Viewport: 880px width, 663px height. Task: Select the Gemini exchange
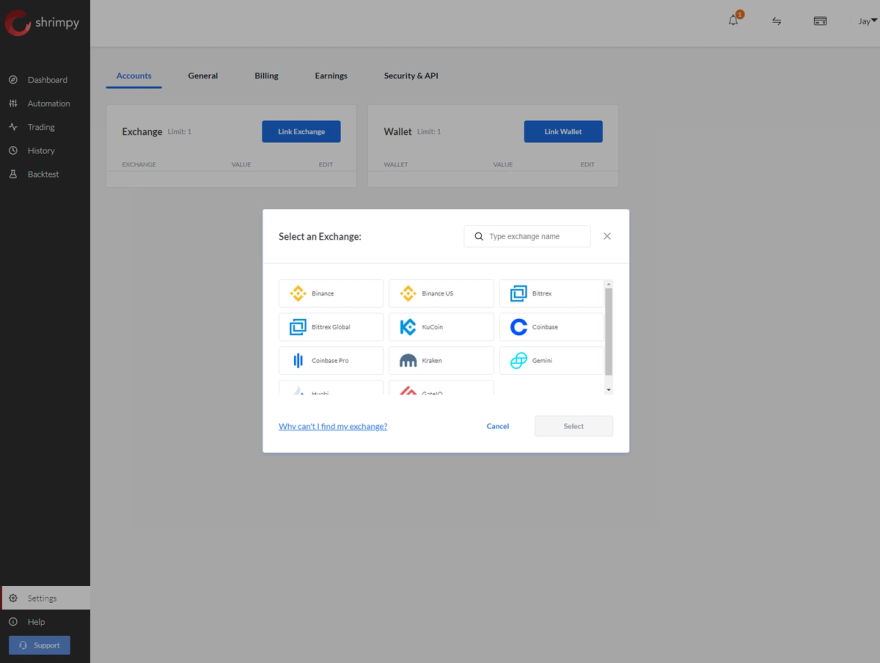(552, 360)
